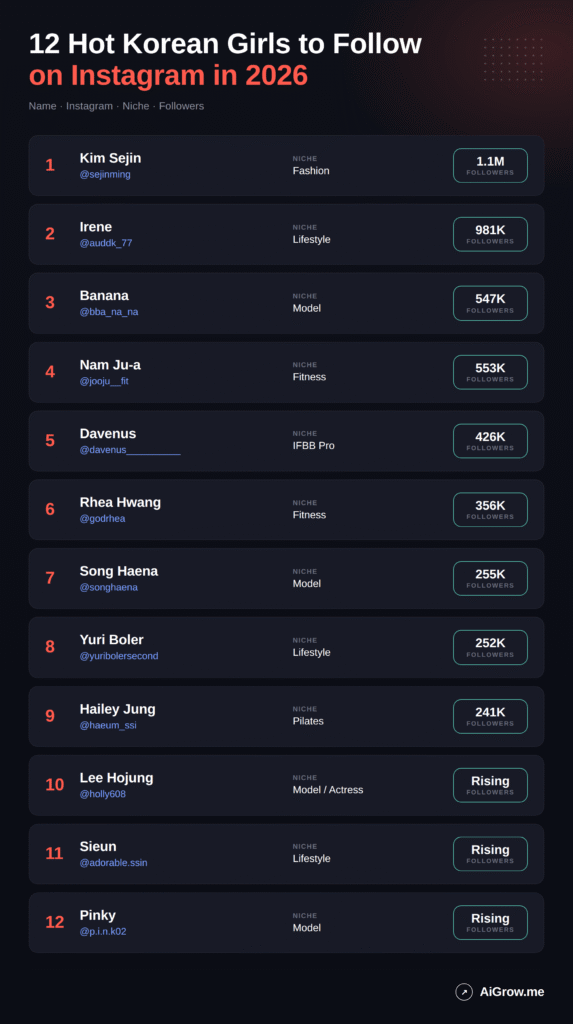Click the dotted grid decoration near title

point(514,59)
